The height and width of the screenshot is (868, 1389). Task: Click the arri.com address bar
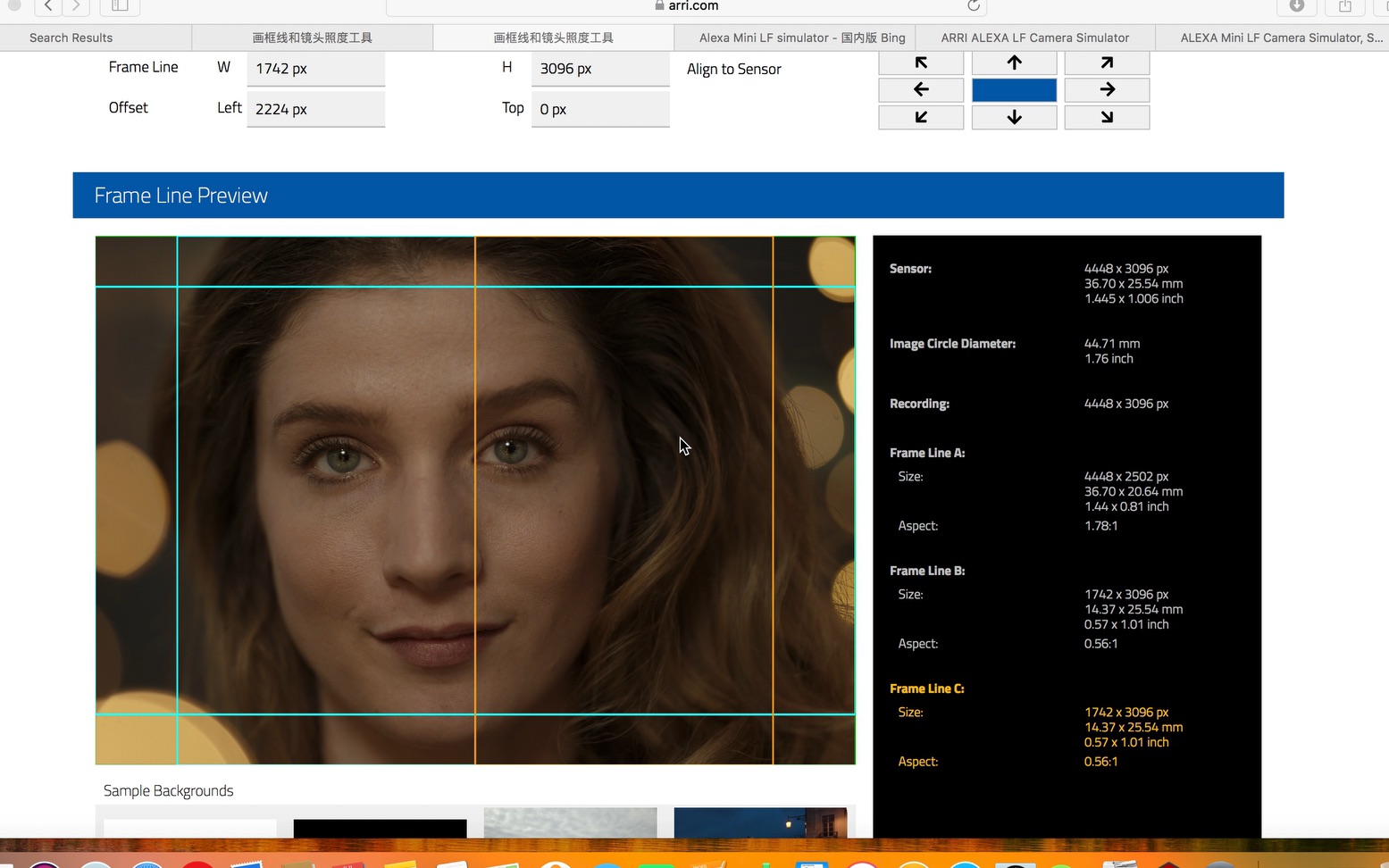(686, 6)
